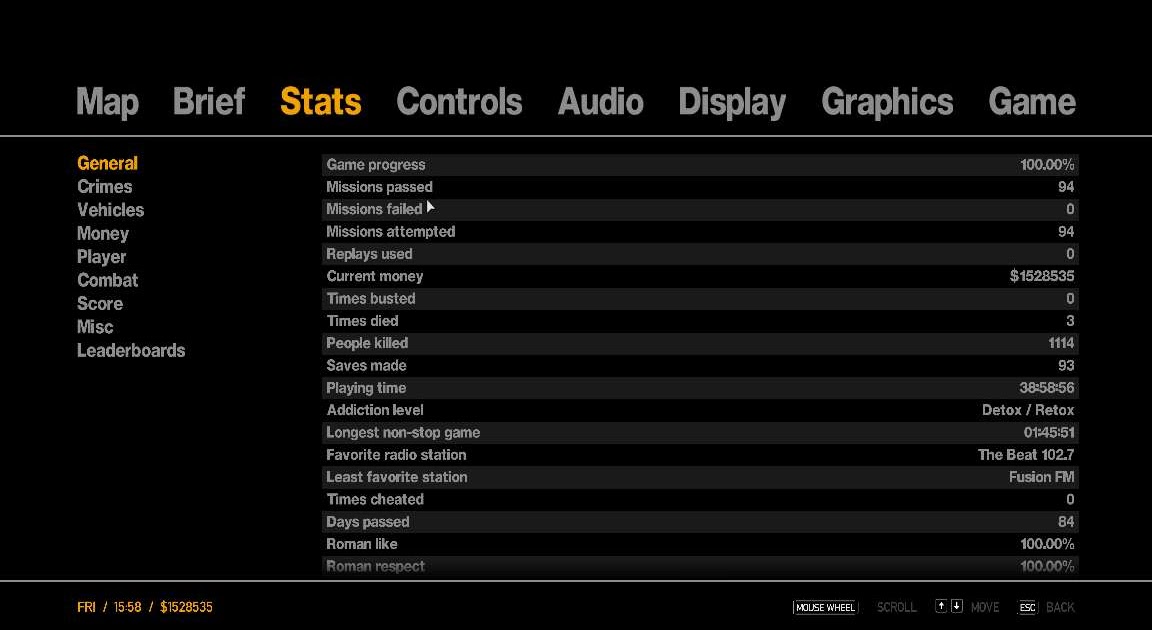Click the ESC key icon
This screenshot has height=630, width=1152.
tap(1027, 607)
